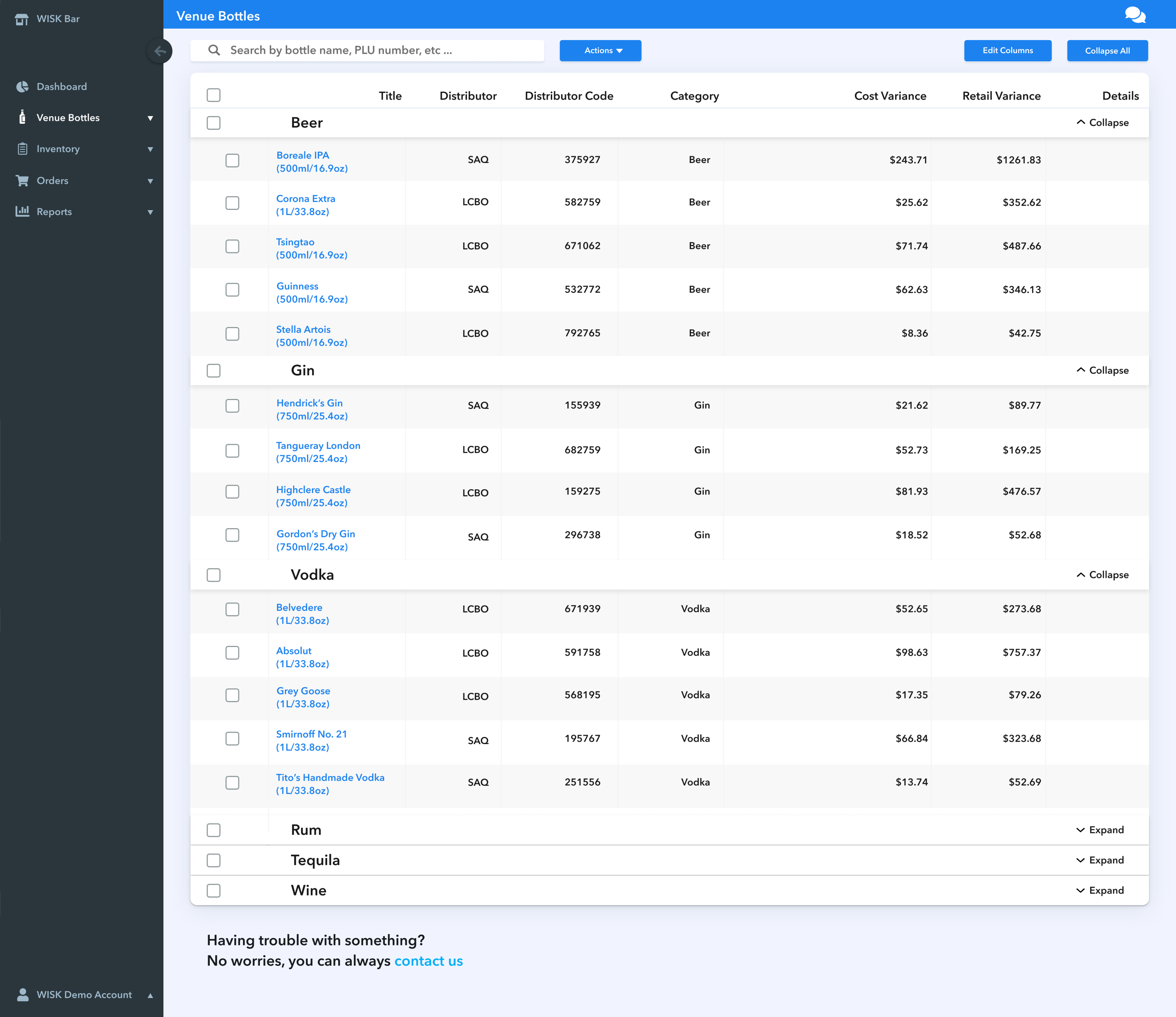
Task: Check the Wine group checkbox
Action: pyautogui.click(x=214, y=891)
